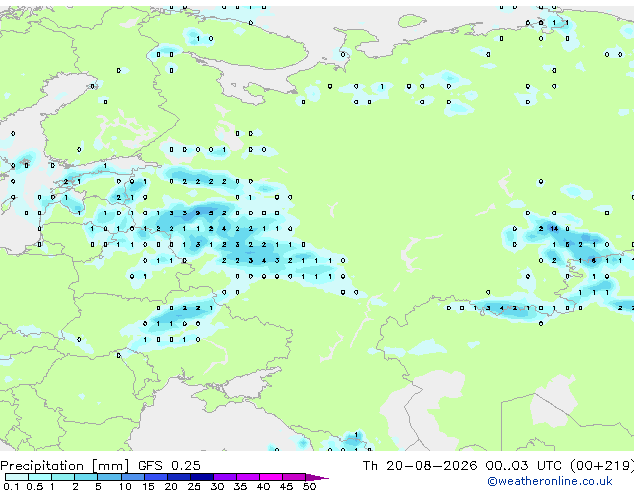Image resolution: width=634 pixels, height=490 pixels.
Task: Click the 20–25 mm legend swatch
Action: click(179, 477)
